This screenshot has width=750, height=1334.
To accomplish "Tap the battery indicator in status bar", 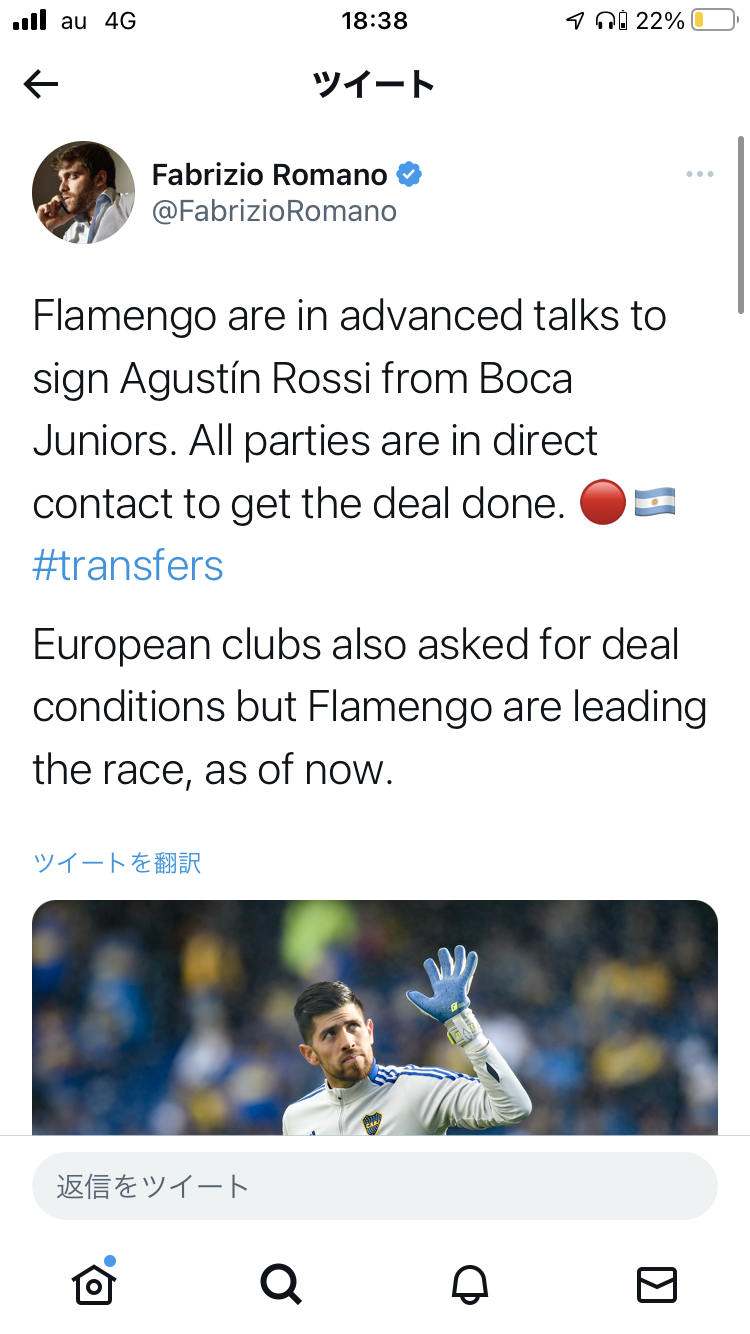I will coord(713,20).
